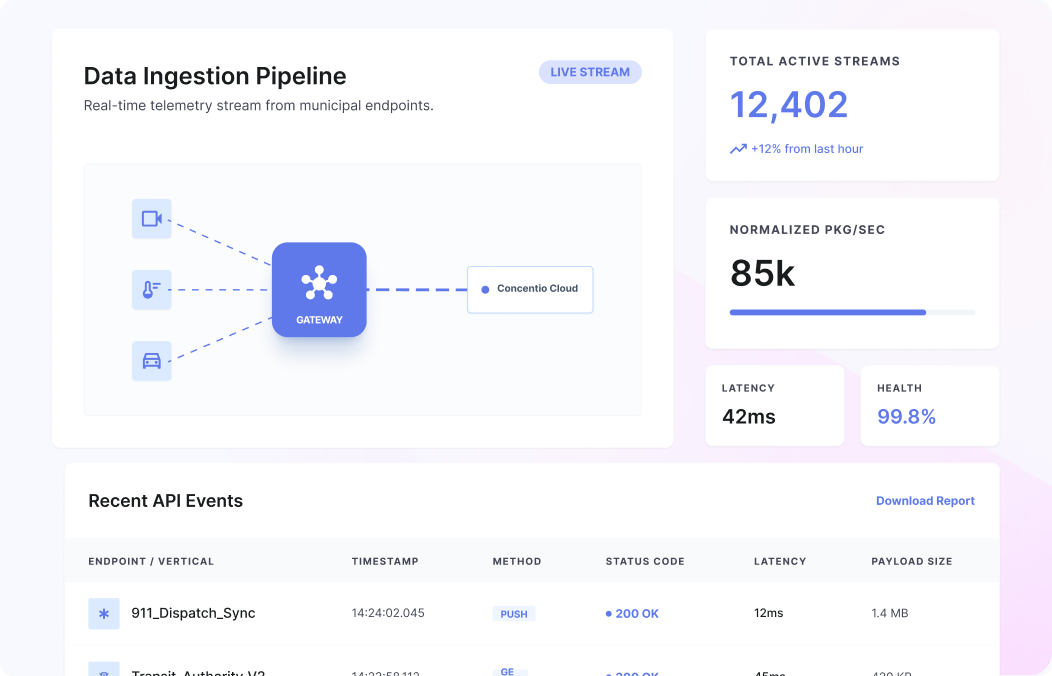
Task: Click the blue dot next to 200 OK
Action: click(x=611, y=613)
